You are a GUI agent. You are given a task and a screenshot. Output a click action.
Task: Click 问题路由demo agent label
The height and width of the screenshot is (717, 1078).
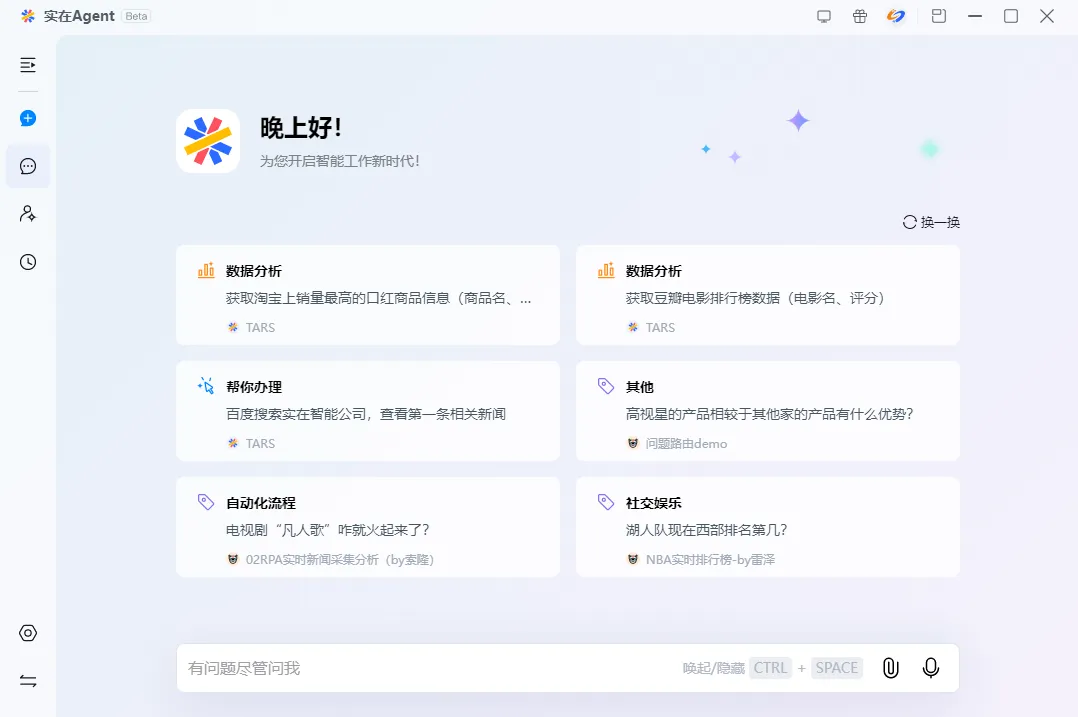(686, 444)
